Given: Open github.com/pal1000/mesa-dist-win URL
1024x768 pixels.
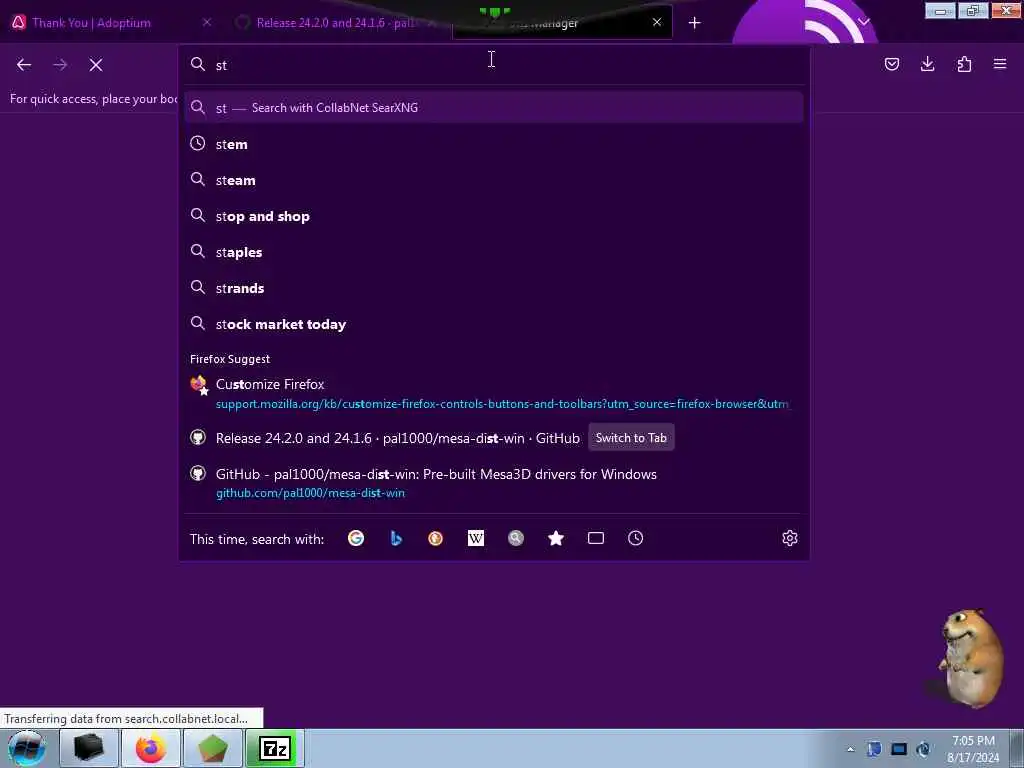Looking at the screenshot, I should point(310,493).
